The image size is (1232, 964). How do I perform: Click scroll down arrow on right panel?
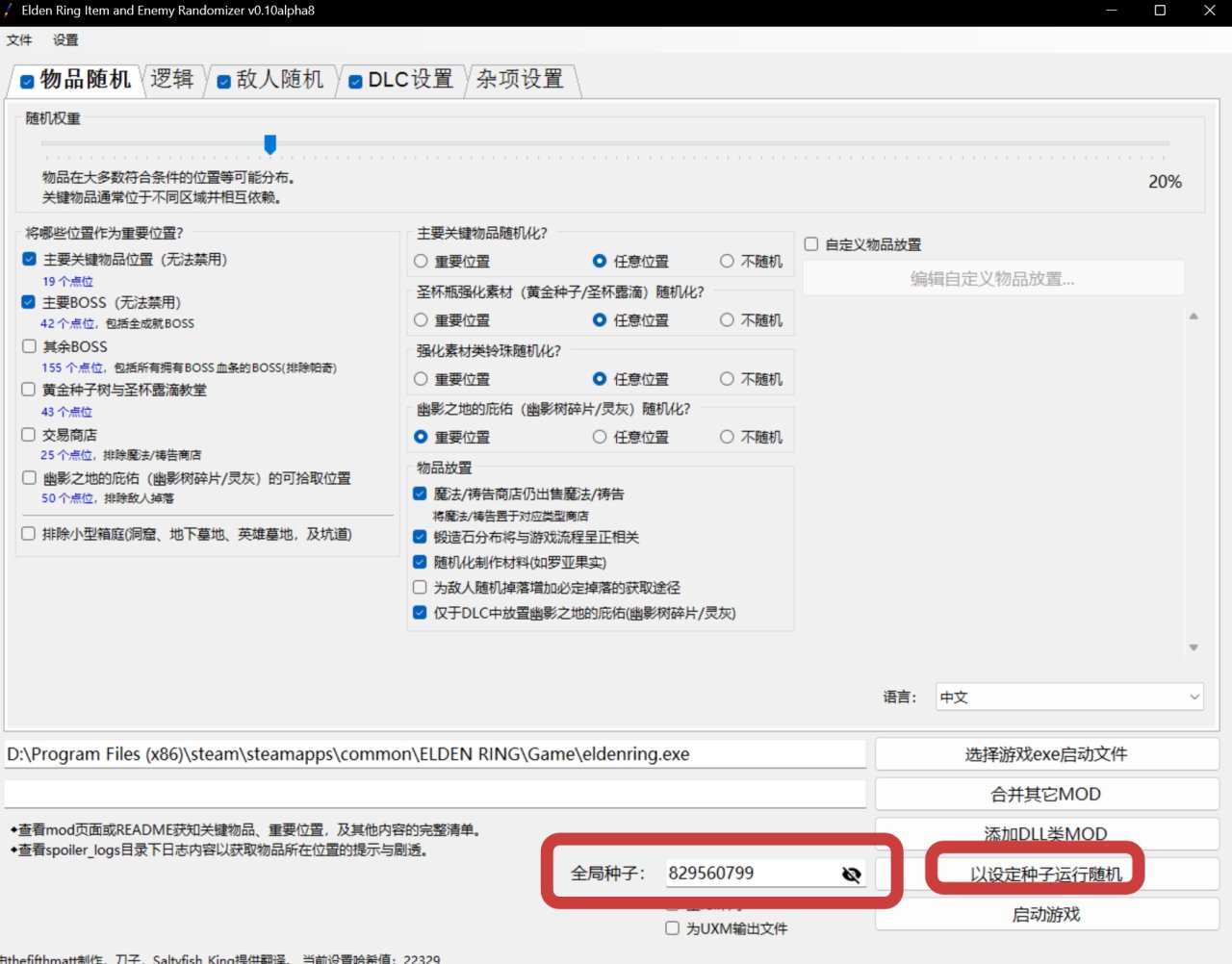1193,647
